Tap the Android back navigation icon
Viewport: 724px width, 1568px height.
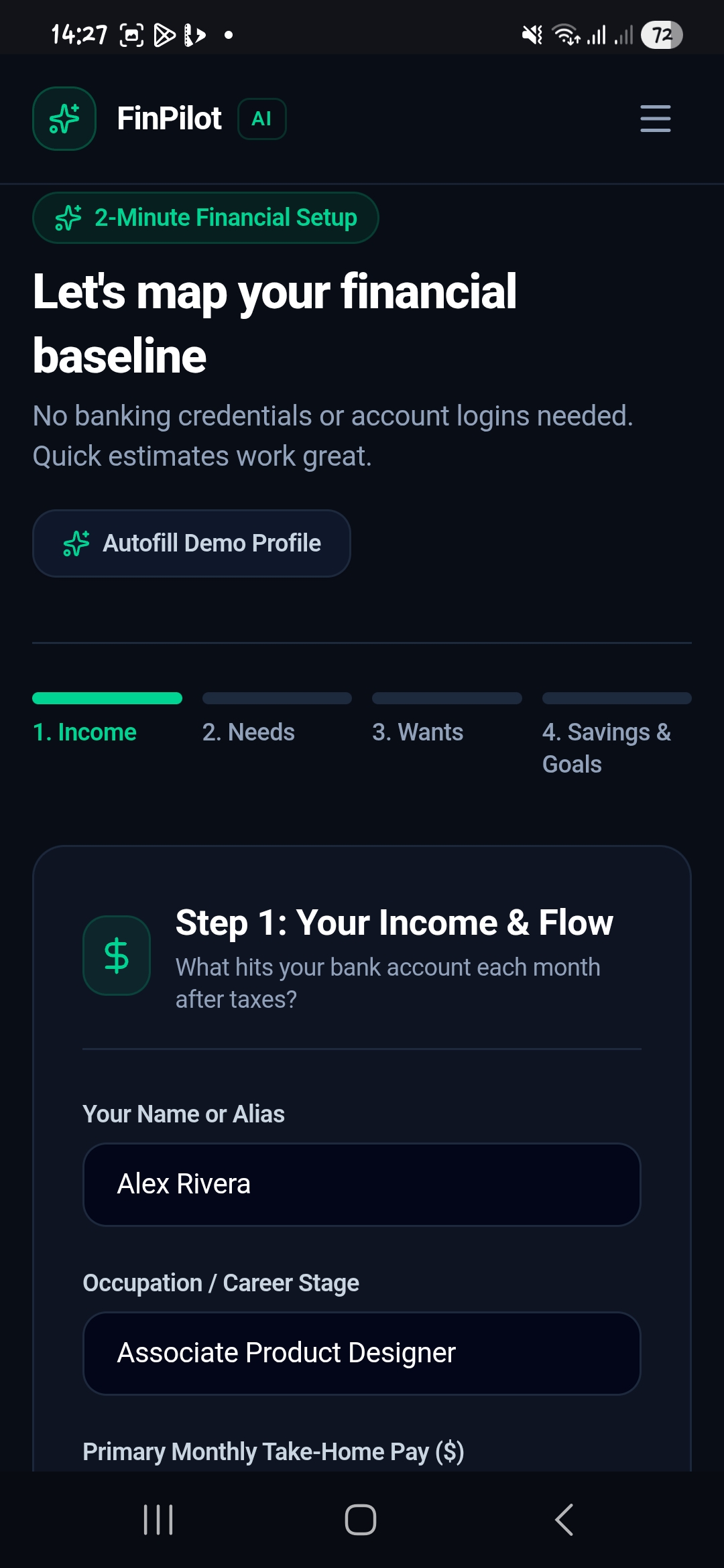pyautogui.click(x=564, y=1519)
